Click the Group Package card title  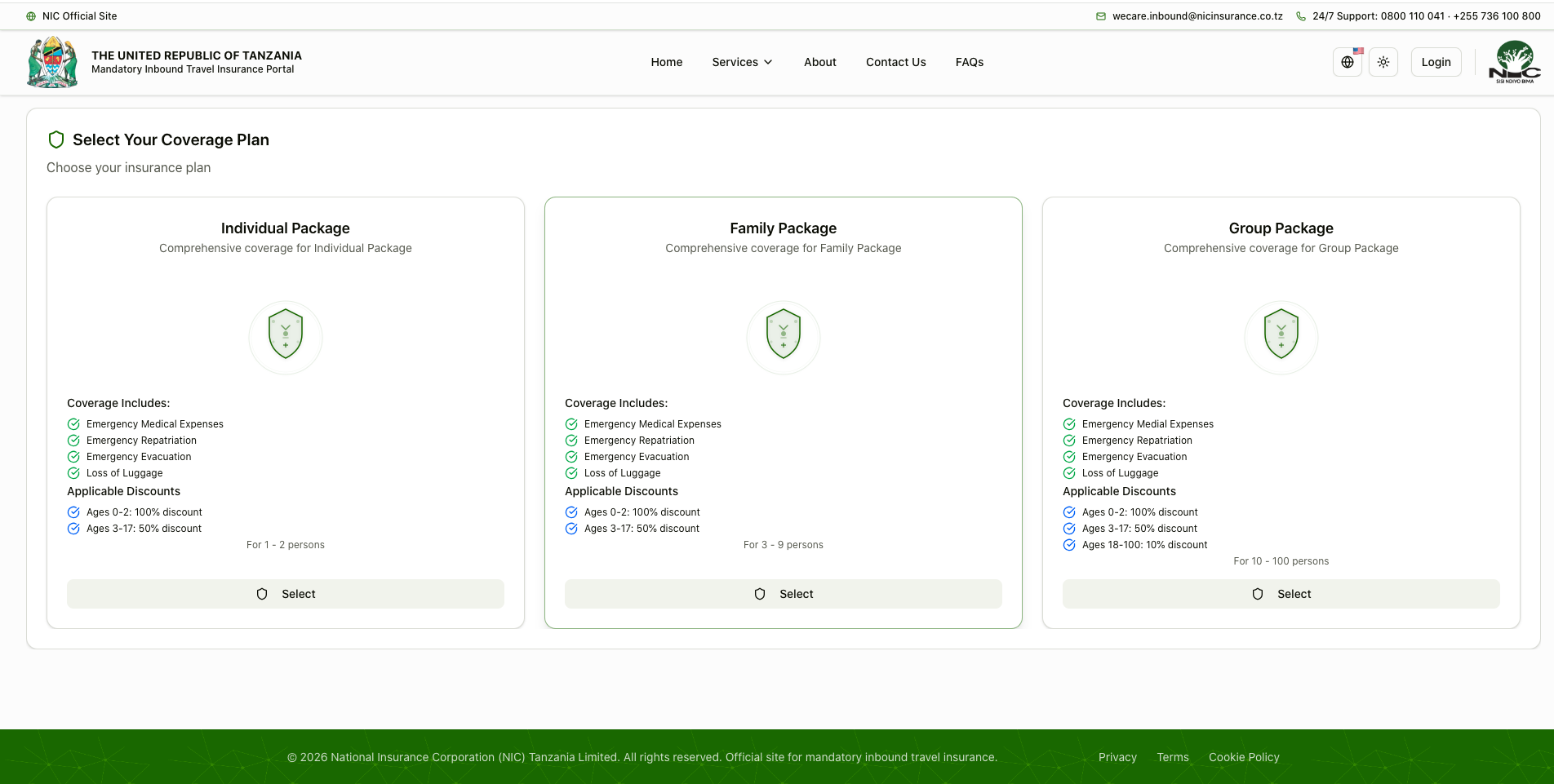coord(1281,228)
